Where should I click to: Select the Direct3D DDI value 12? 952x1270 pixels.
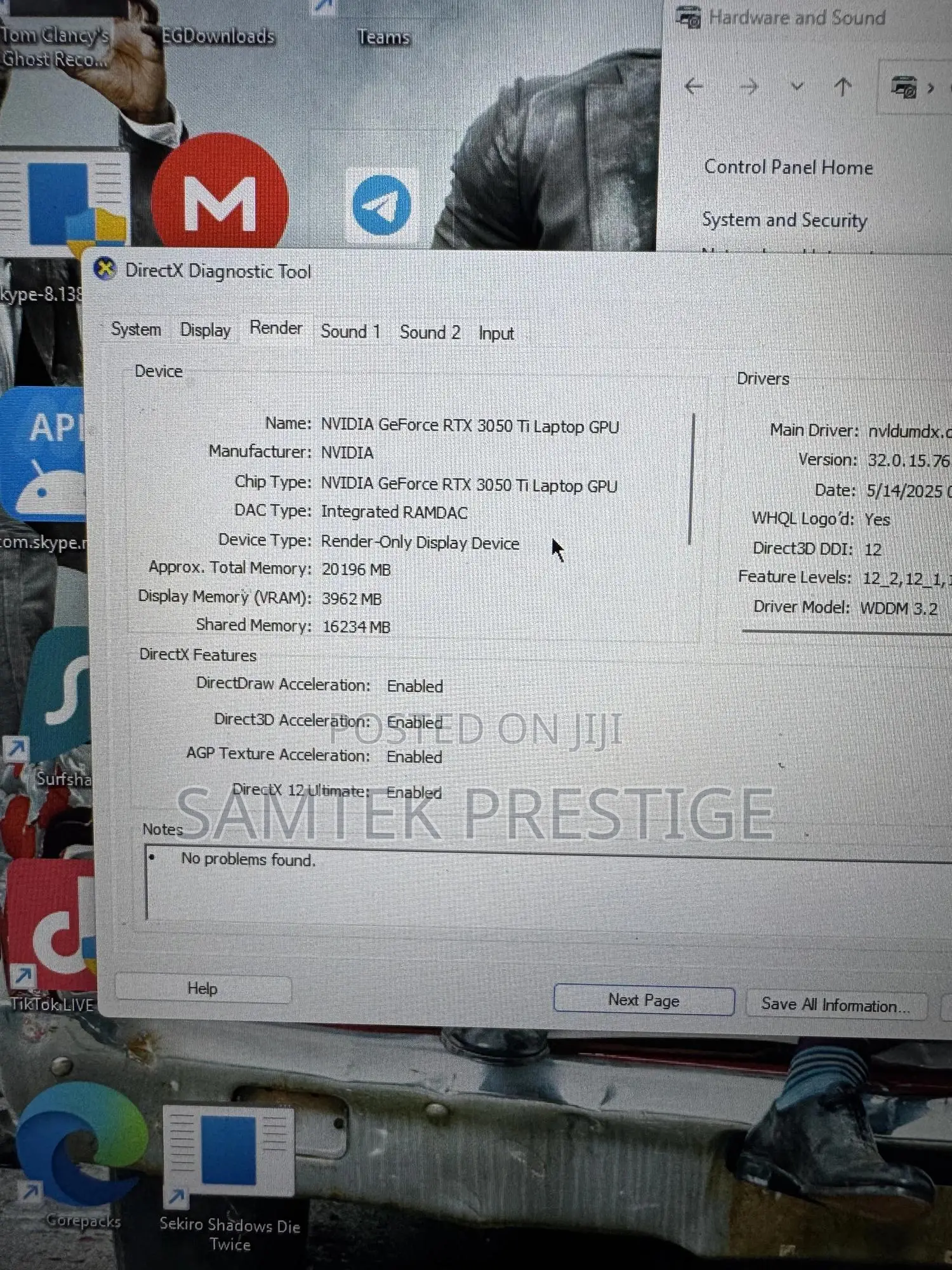pyautogui.click(x=873, y=549)
